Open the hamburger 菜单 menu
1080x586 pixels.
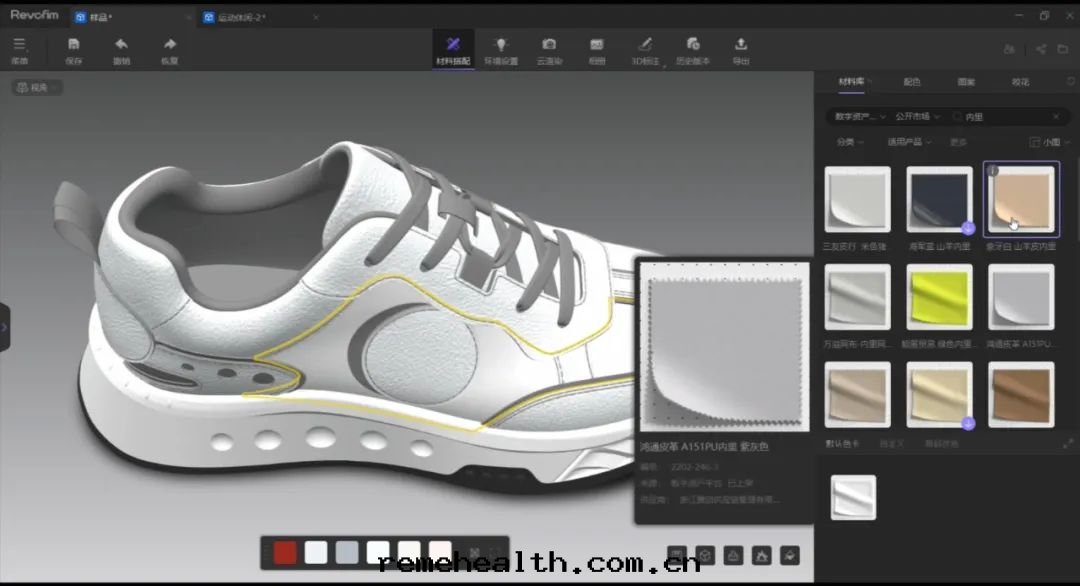coord(19,45)
